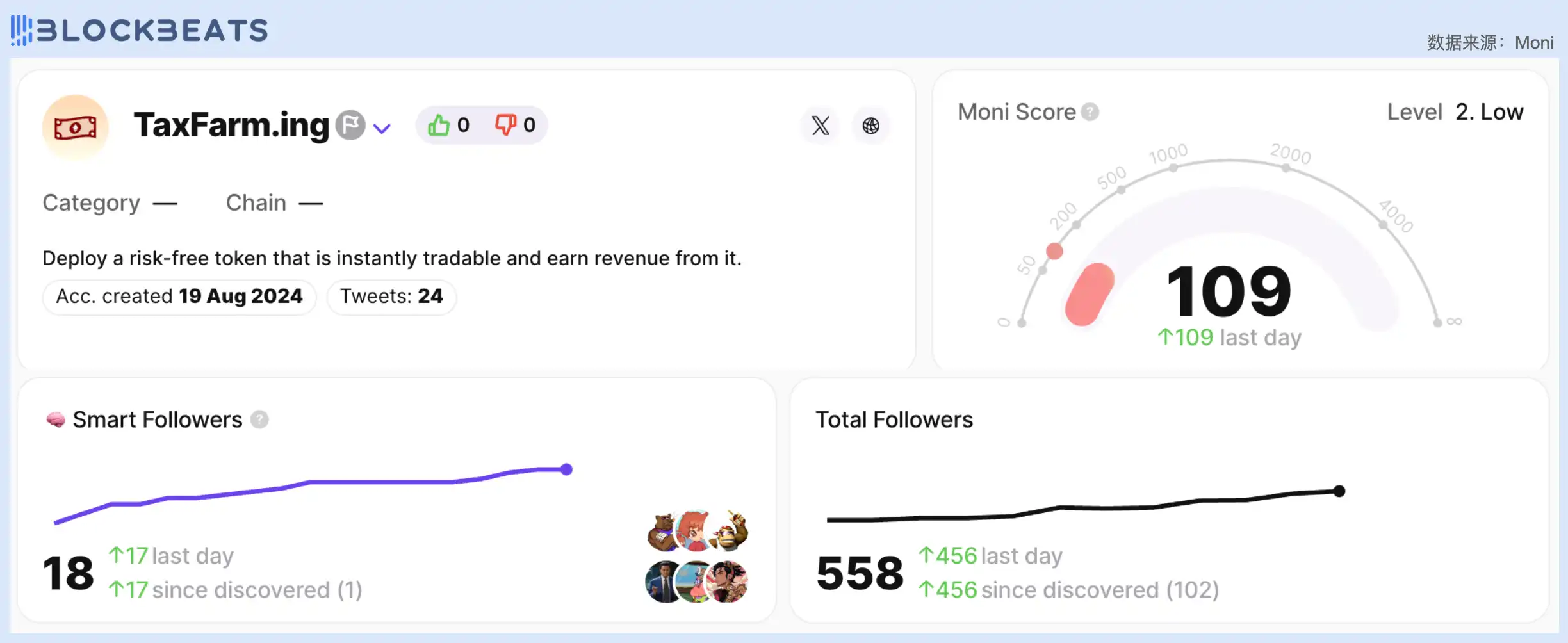Screen dimensions: 1568x643
Task: Click the Level 2. Low label
Action: tap(1455, 112)
